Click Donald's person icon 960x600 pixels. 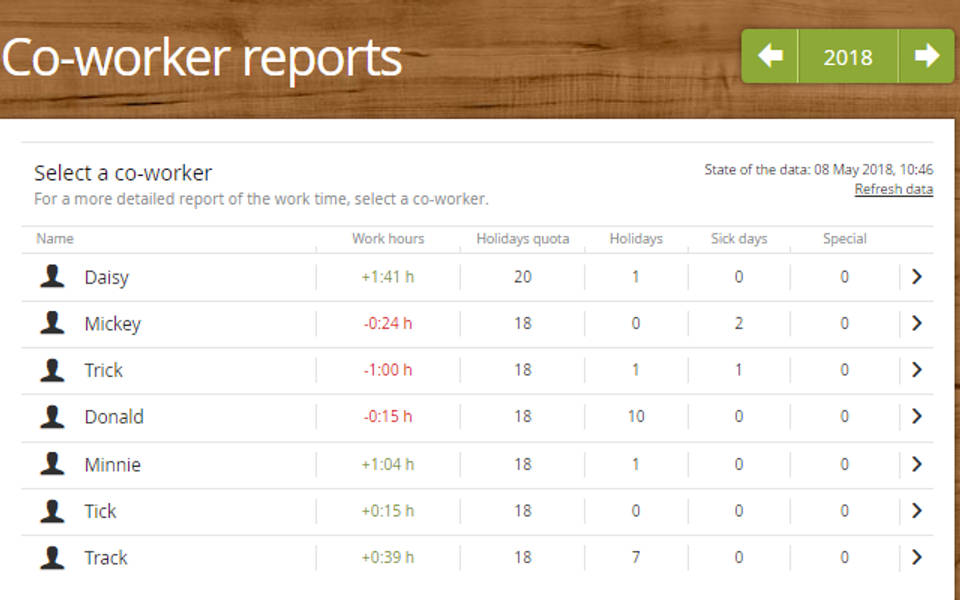(52, 416)
